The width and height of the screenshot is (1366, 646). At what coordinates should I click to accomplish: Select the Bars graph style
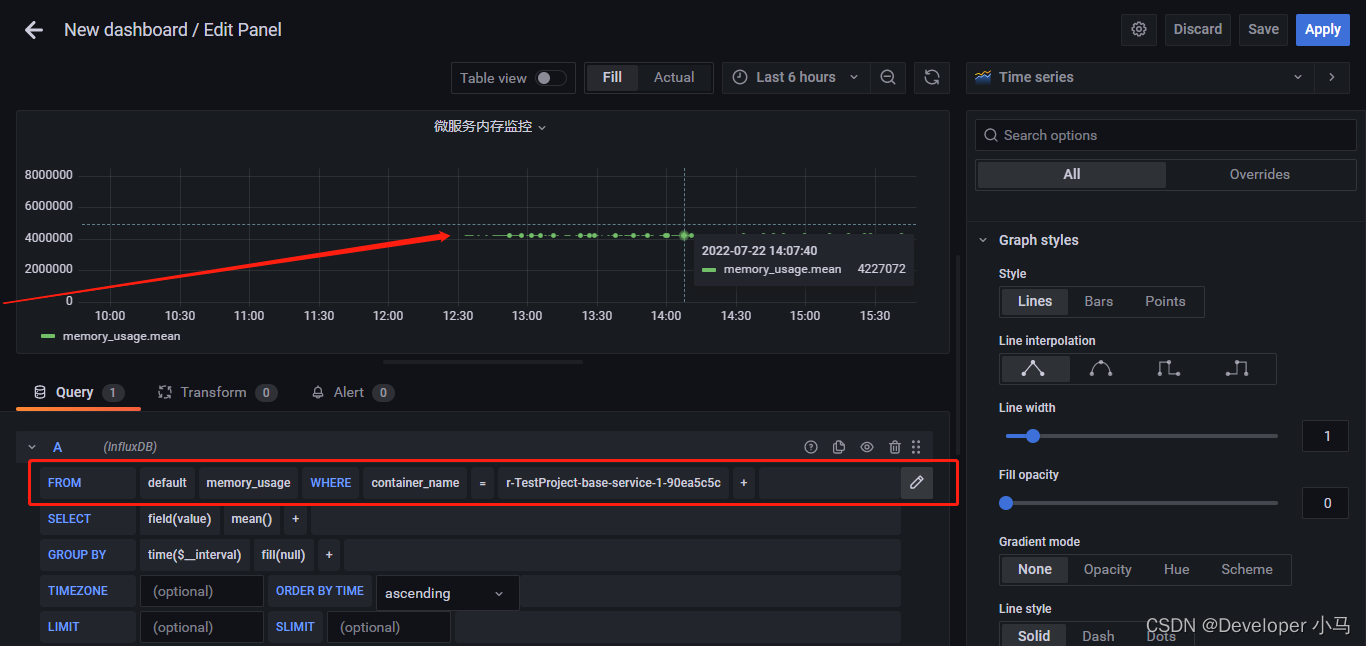1098,301
